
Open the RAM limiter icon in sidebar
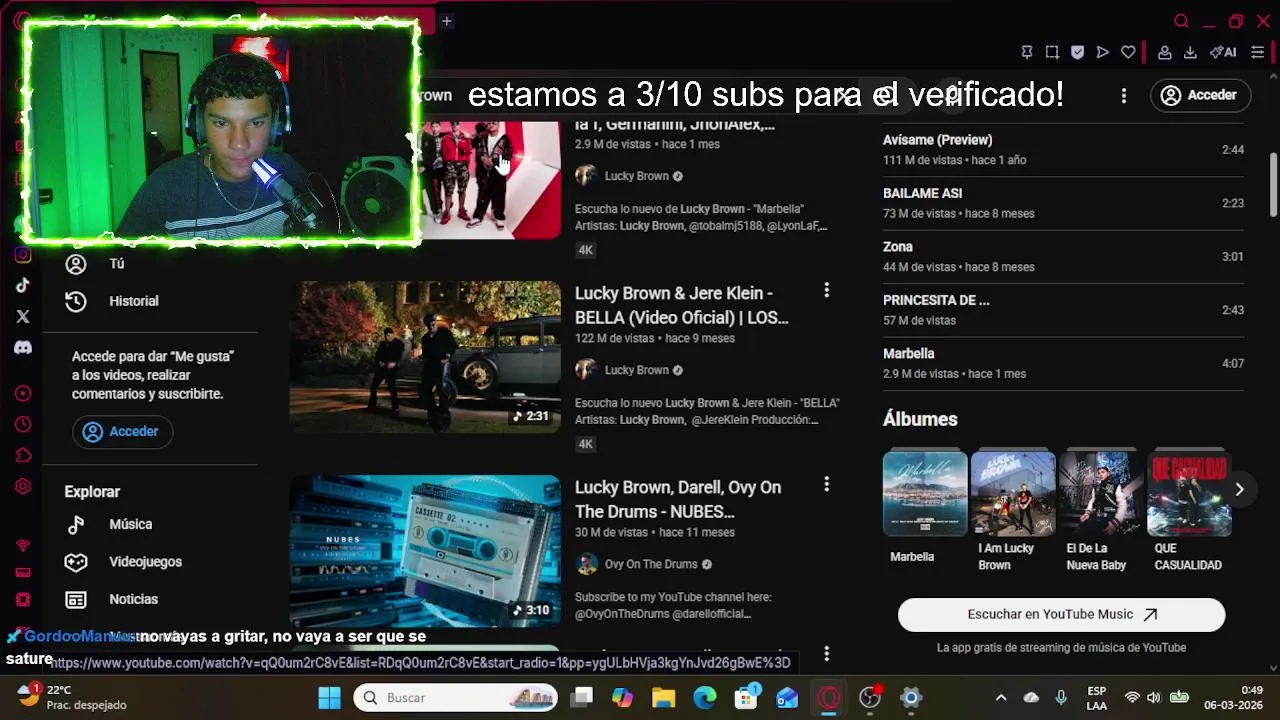click(x=23, y=573)
